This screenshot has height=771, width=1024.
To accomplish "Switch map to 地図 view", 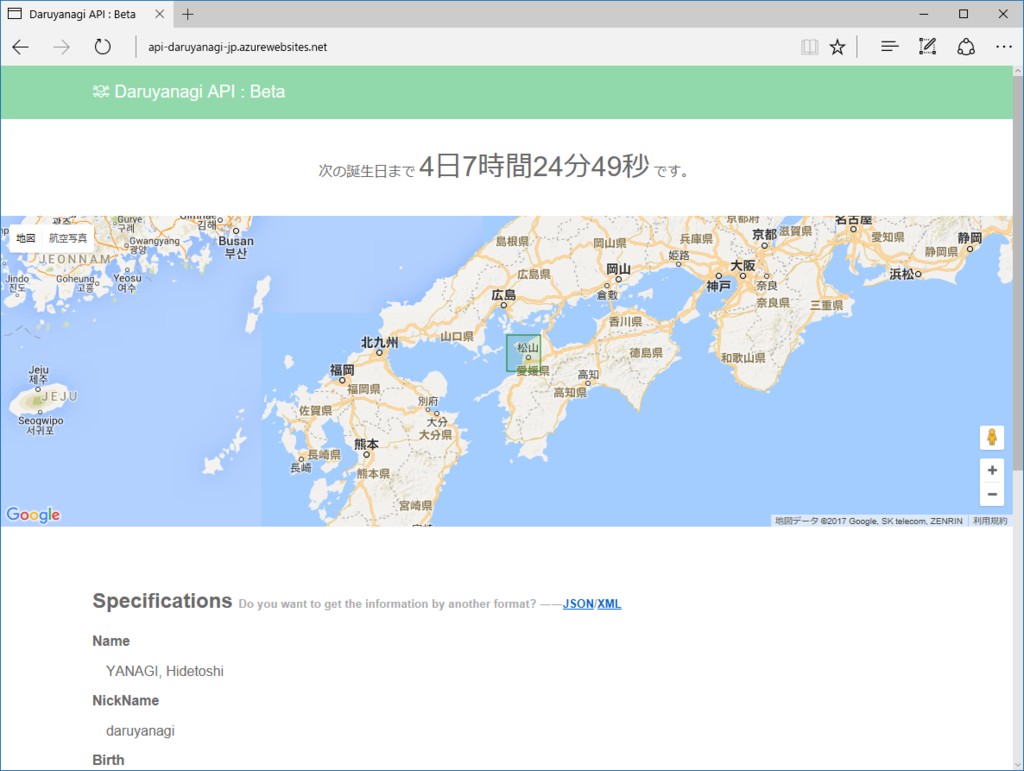I will (x=25, y=238).
